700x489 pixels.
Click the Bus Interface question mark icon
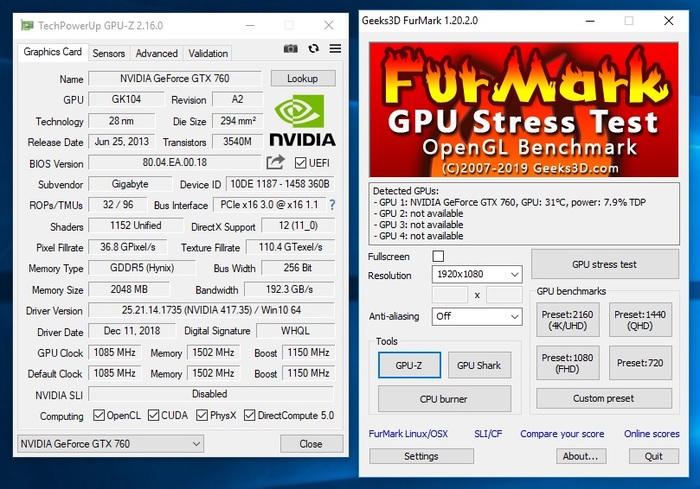click(332, 205)
